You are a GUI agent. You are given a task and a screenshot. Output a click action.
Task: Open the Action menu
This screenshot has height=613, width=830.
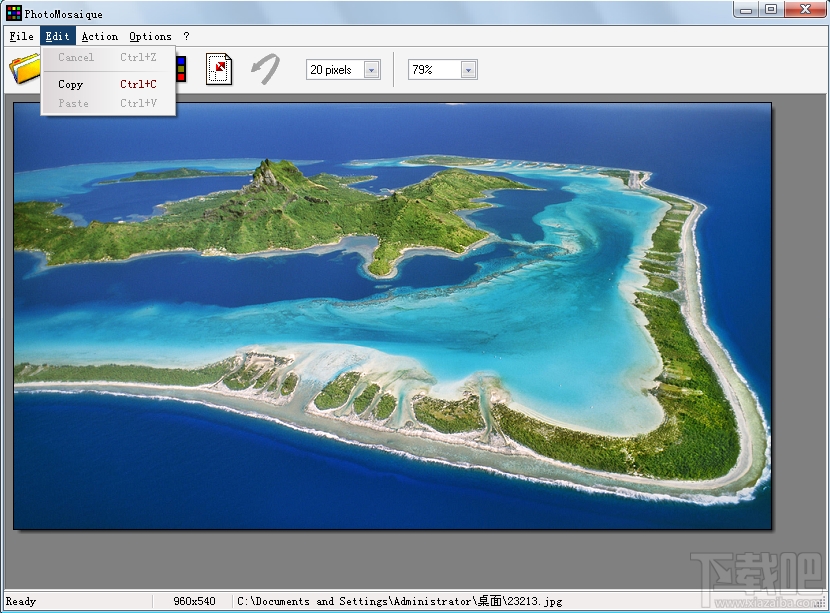point(99,36)
